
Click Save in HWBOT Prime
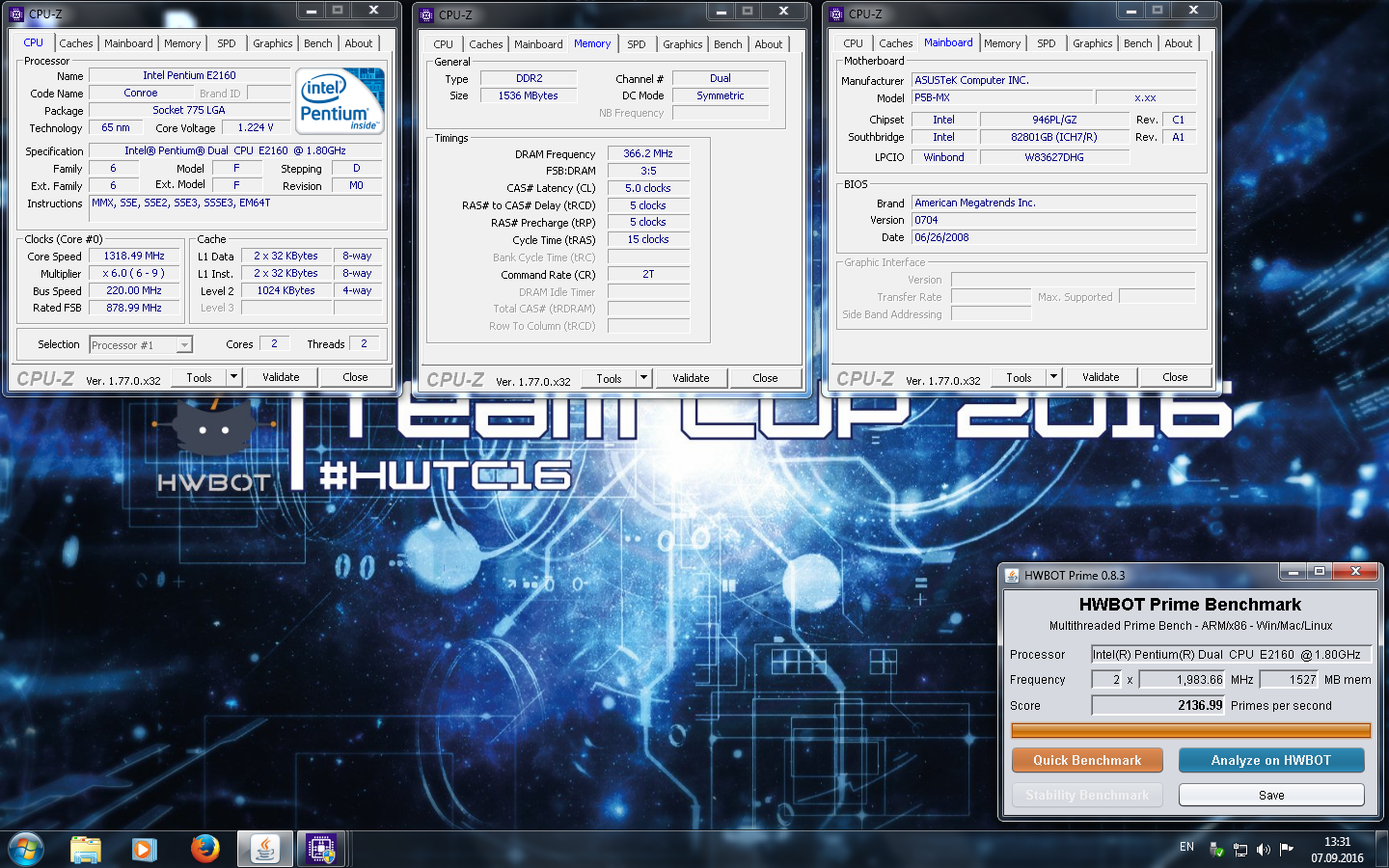click(1271, 795)
